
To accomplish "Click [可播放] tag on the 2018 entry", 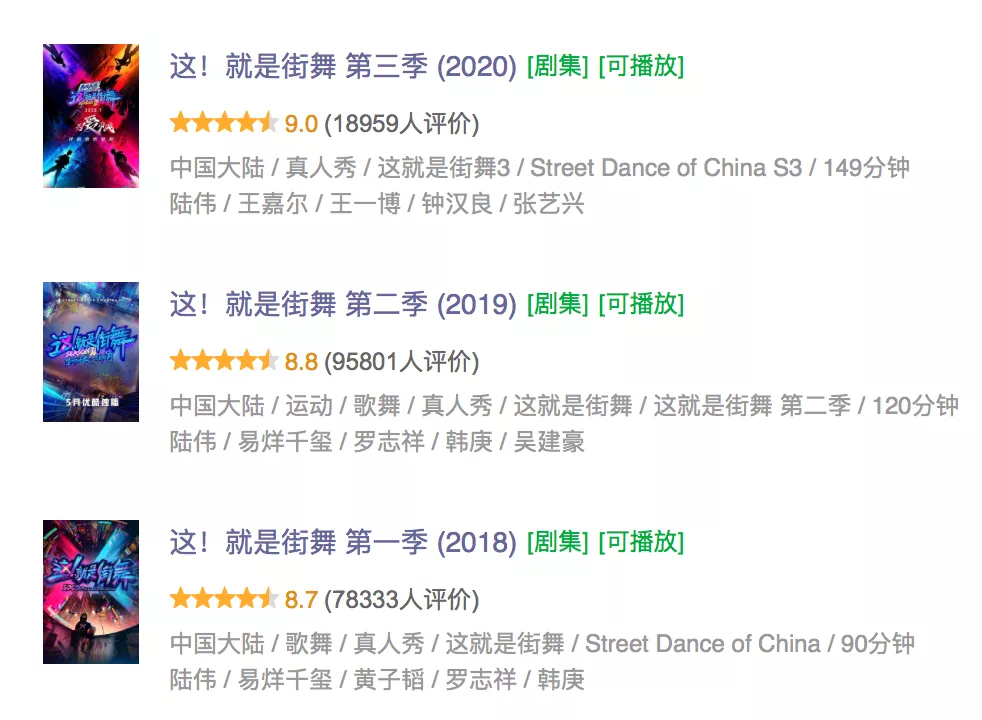I will click(x=641, y=542).
